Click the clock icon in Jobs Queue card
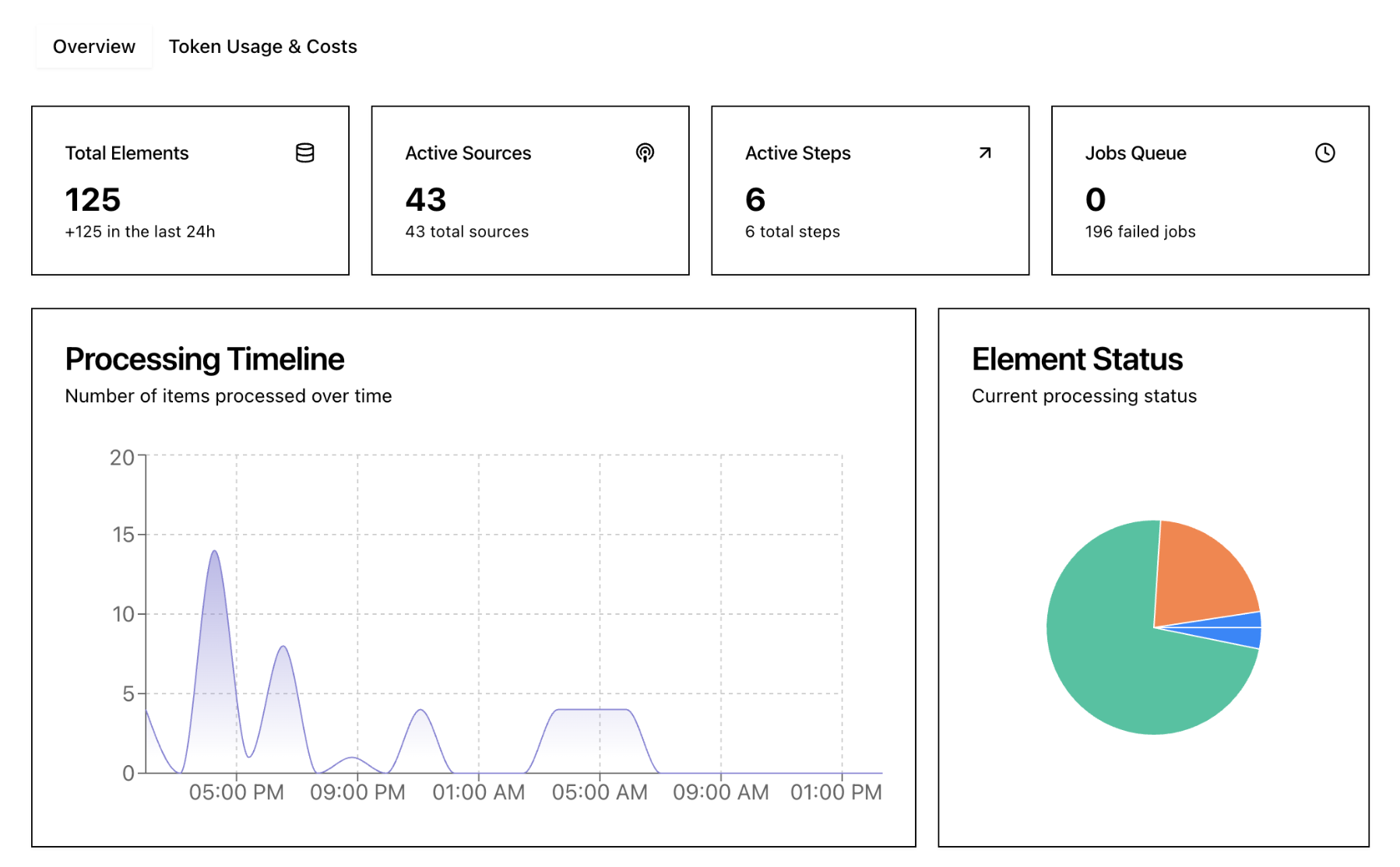The width and height of the screenshot is (1400, 867). pos(1324,153)
